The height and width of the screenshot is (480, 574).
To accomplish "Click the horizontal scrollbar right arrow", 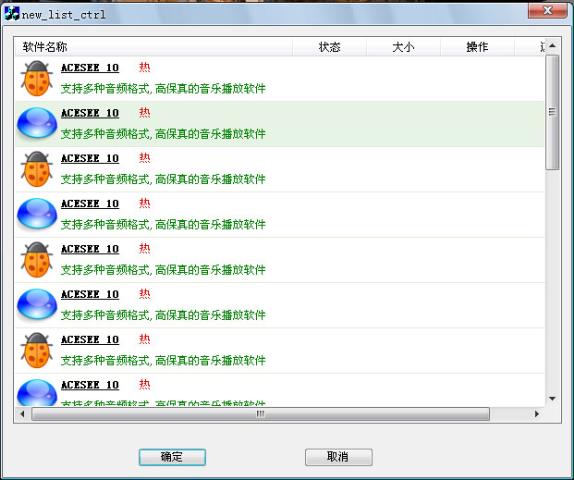I will (x=537, y=414).
